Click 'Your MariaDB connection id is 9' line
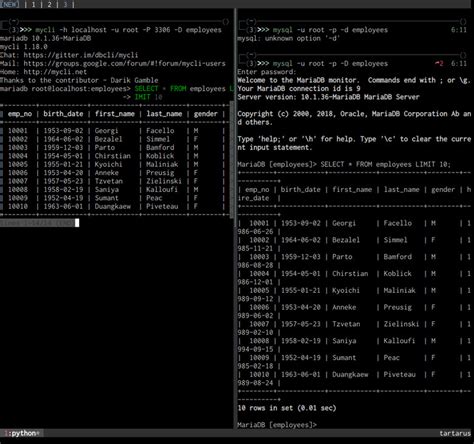Image resolution: width=474 pixels, height=444 pixels. coord(299,89)
